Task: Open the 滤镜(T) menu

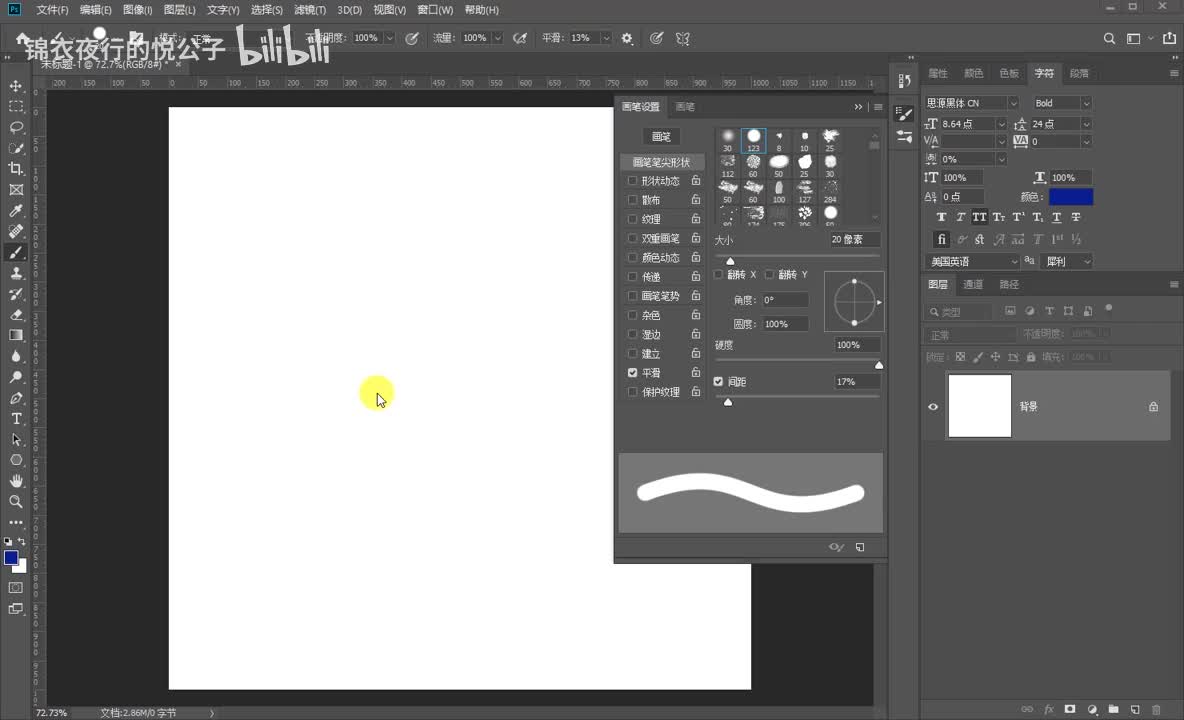Action: 310,10
